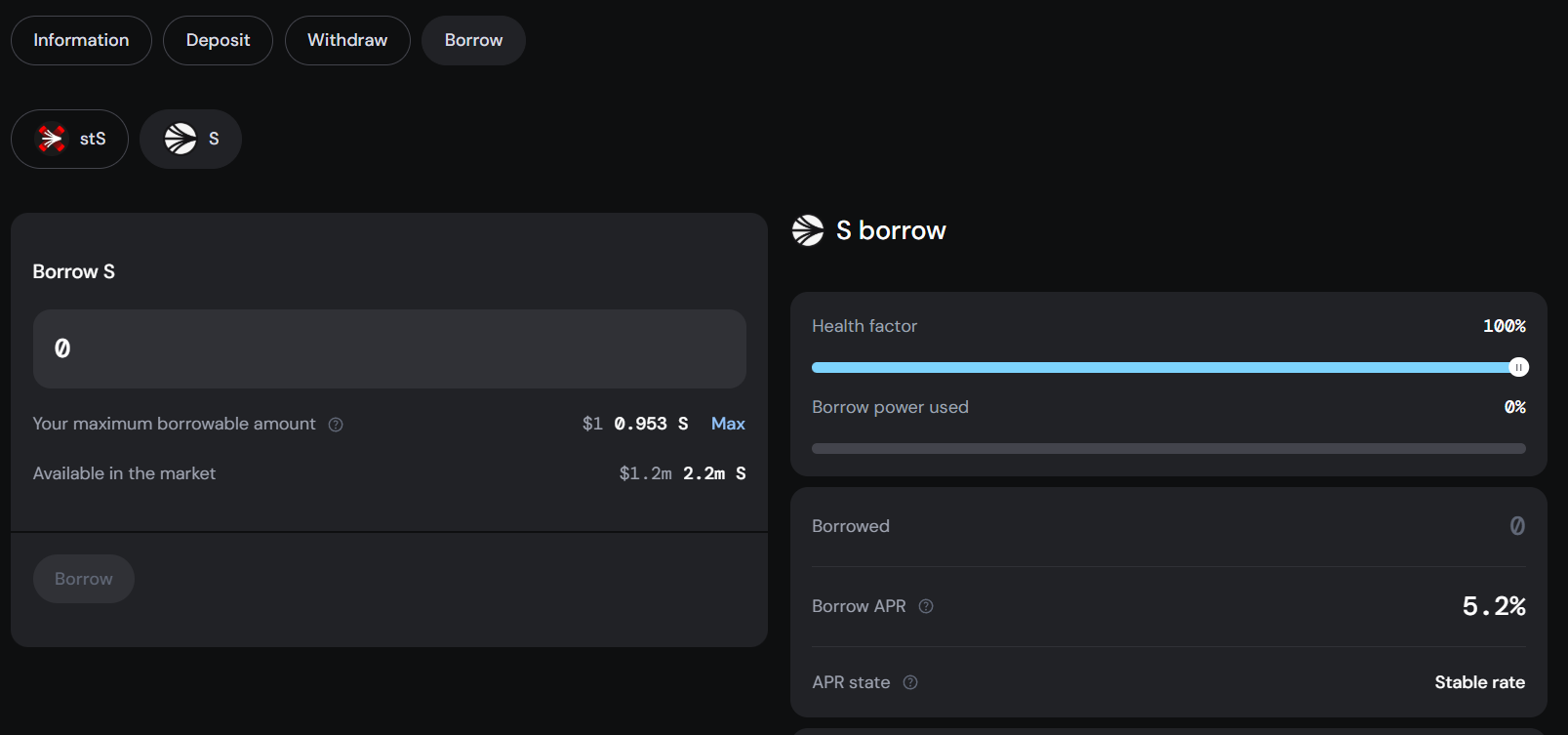
Task: Click the S token logo in the asset pill
Action: (181, 139)
